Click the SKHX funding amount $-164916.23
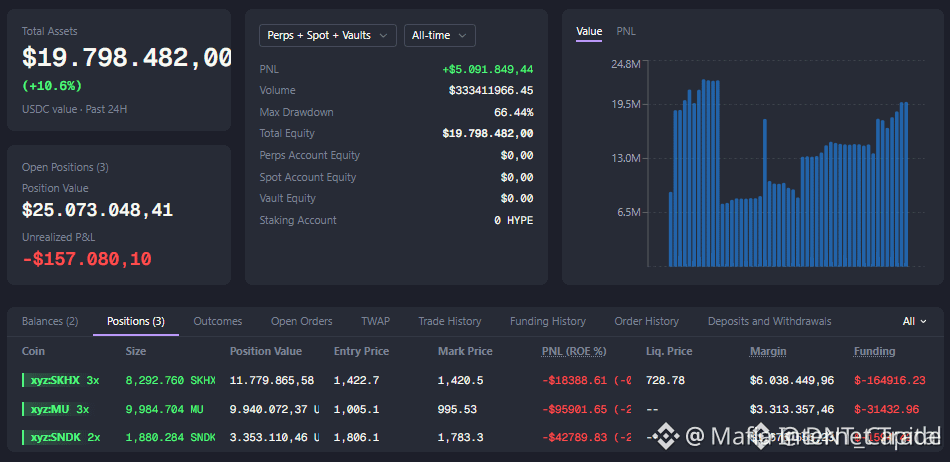Viewport: 950px width, 462px height. tap(889, 380)
